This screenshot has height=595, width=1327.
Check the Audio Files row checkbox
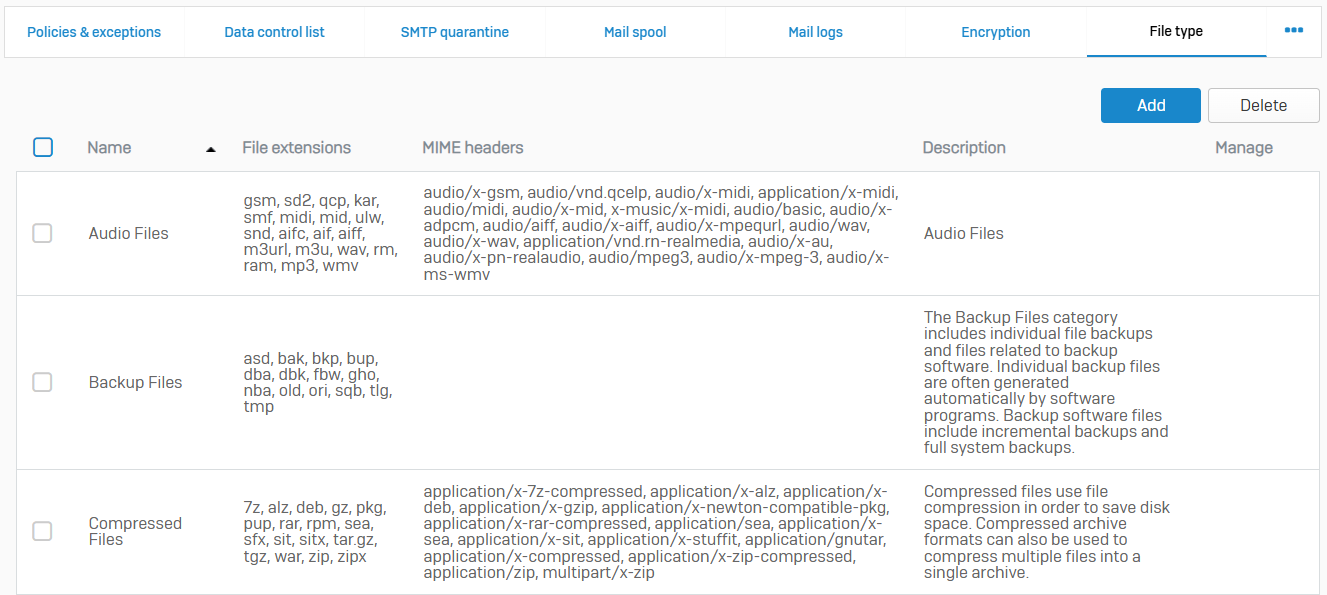pyautogui.click(x=42, y=233)
